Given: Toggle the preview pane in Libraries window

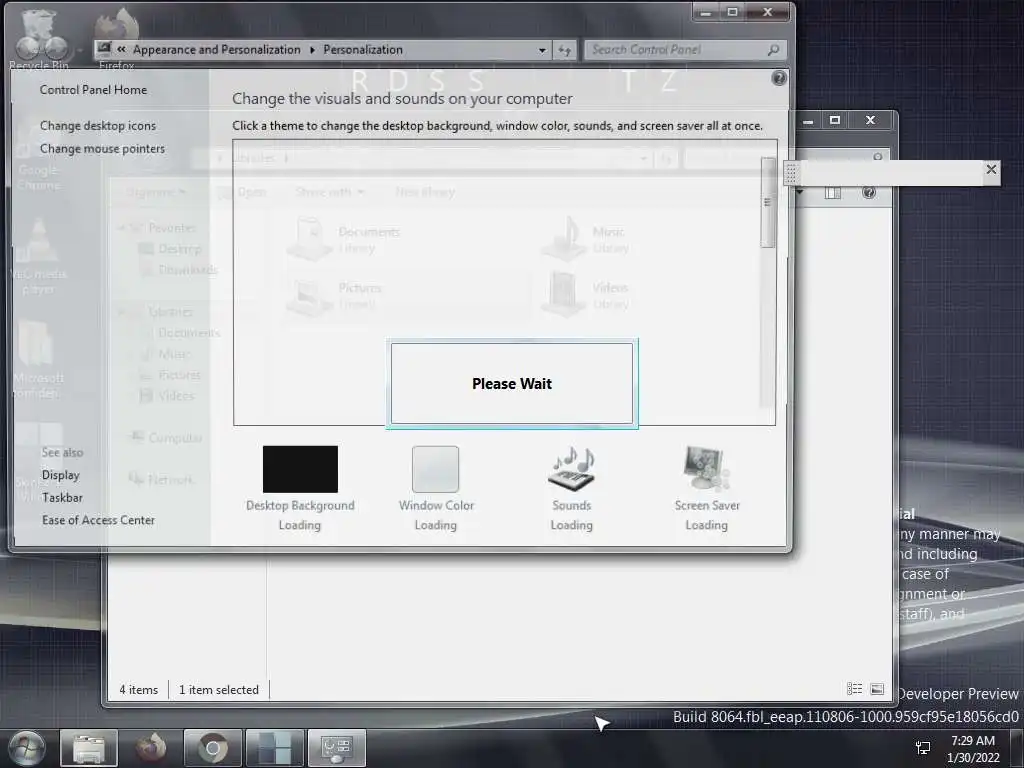Looking at the screenshot, I should click(833, 193).
